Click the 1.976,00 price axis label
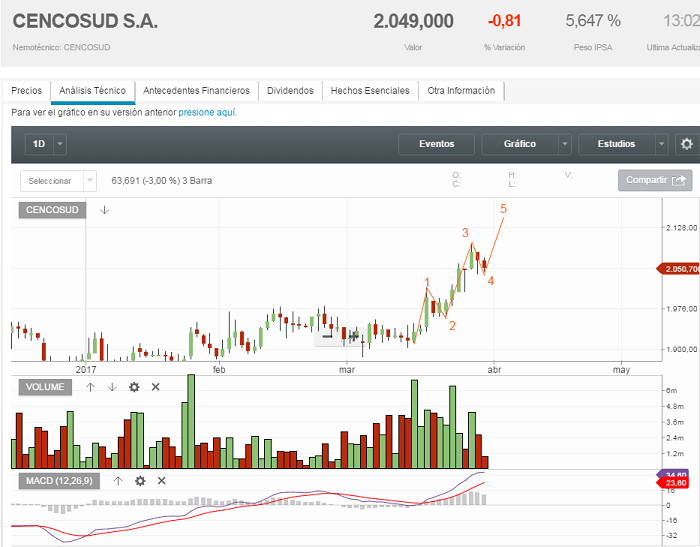Viewport: 700px width, 547px height. (x=682, y=309)
